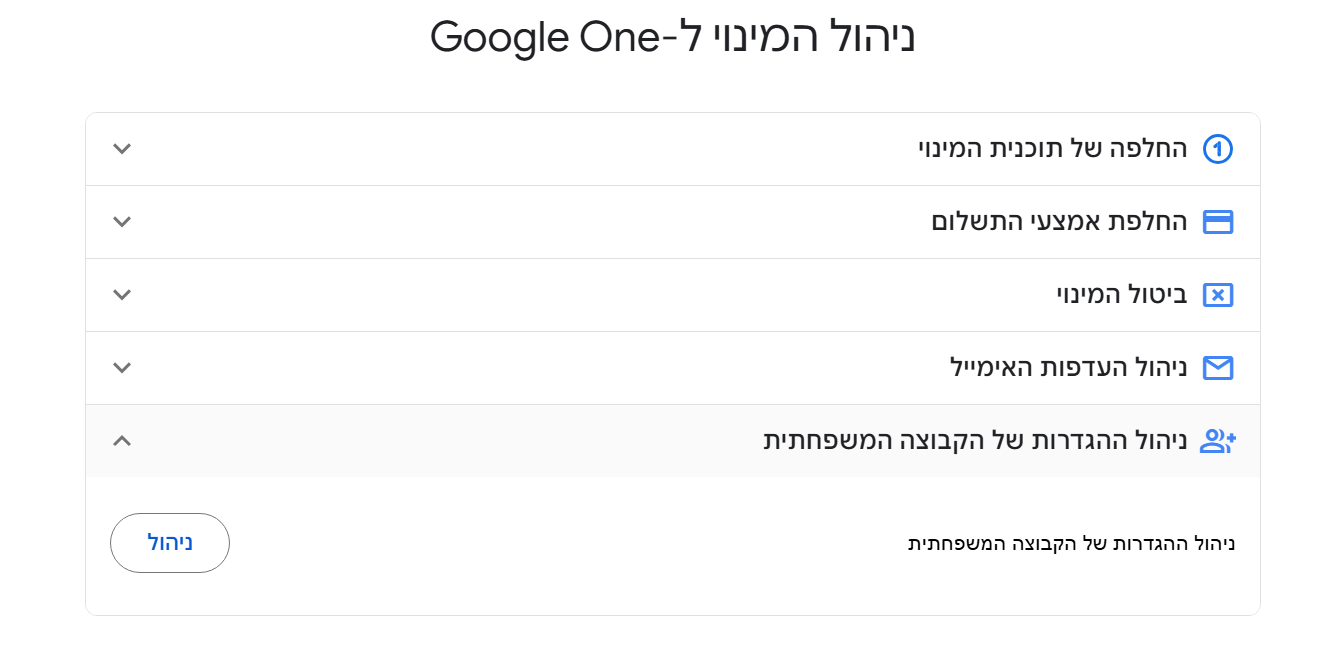Expand the החלפת אמצעי התשלום chevron
Screen dimensions: 1330x648
(x=122, y=222)
